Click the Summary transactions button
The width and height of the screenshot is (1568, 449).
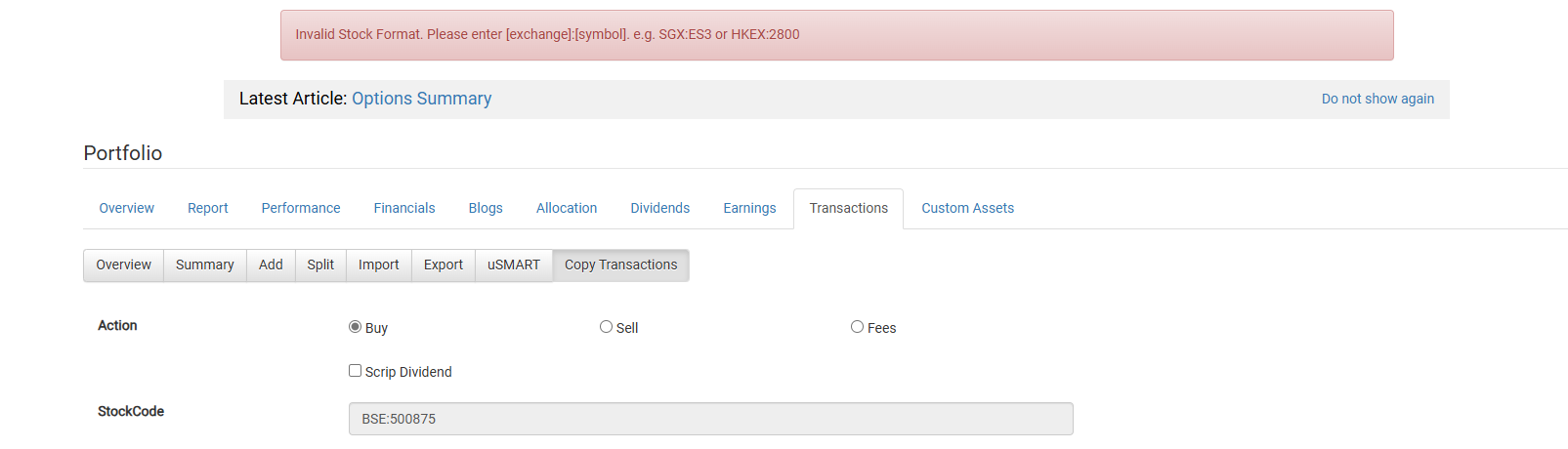(x=205, y=265)
